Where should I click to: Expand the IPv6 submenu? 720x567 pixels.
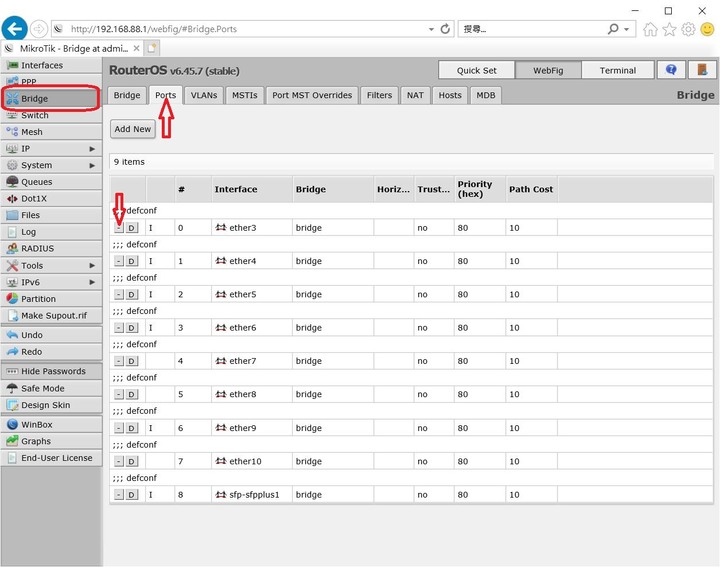click(51, 282)
